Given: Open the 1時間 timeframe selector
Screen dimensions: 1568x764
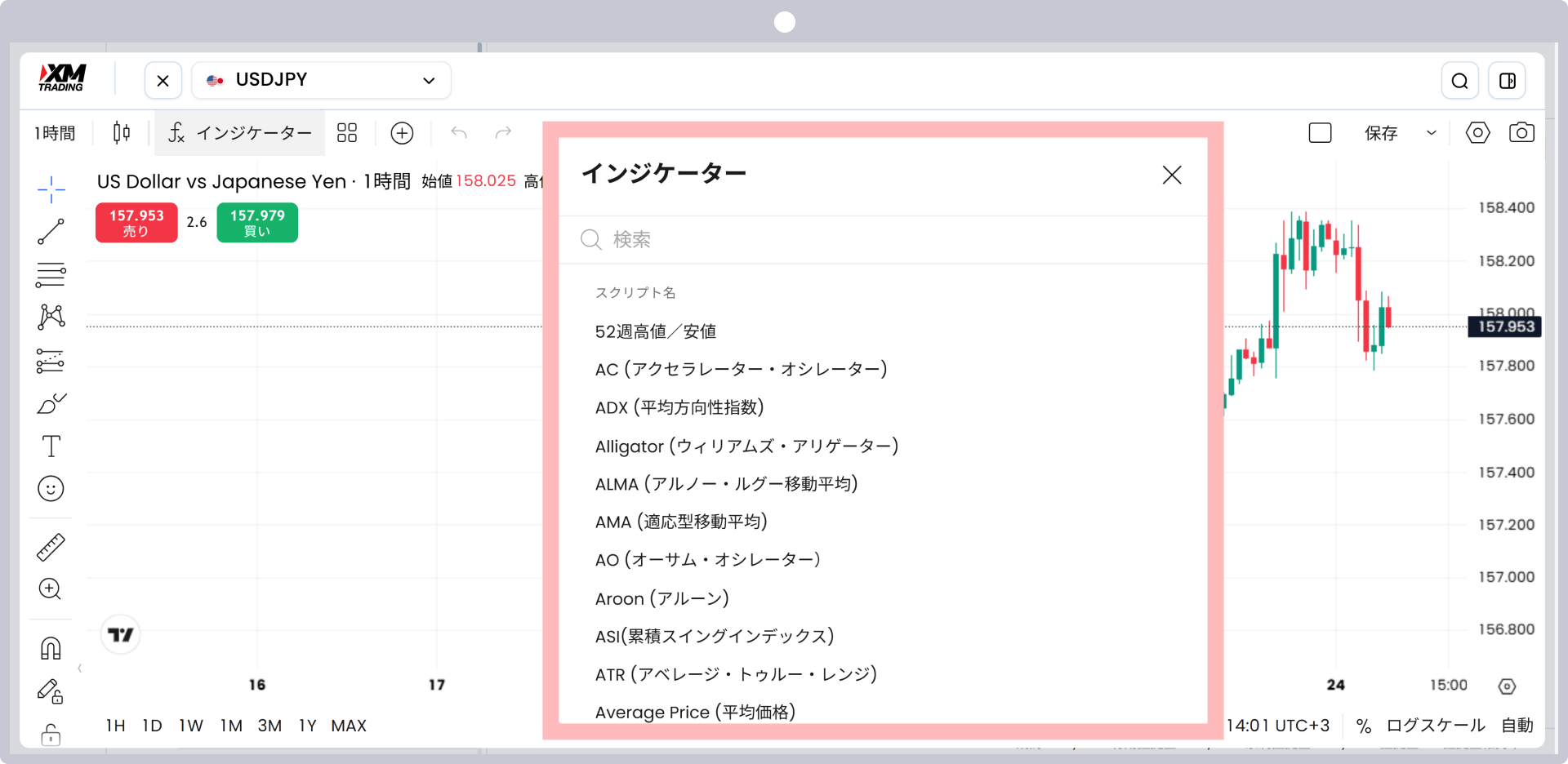Looking at the screenshot, I should pyautogui.click(x=55, y=133).
